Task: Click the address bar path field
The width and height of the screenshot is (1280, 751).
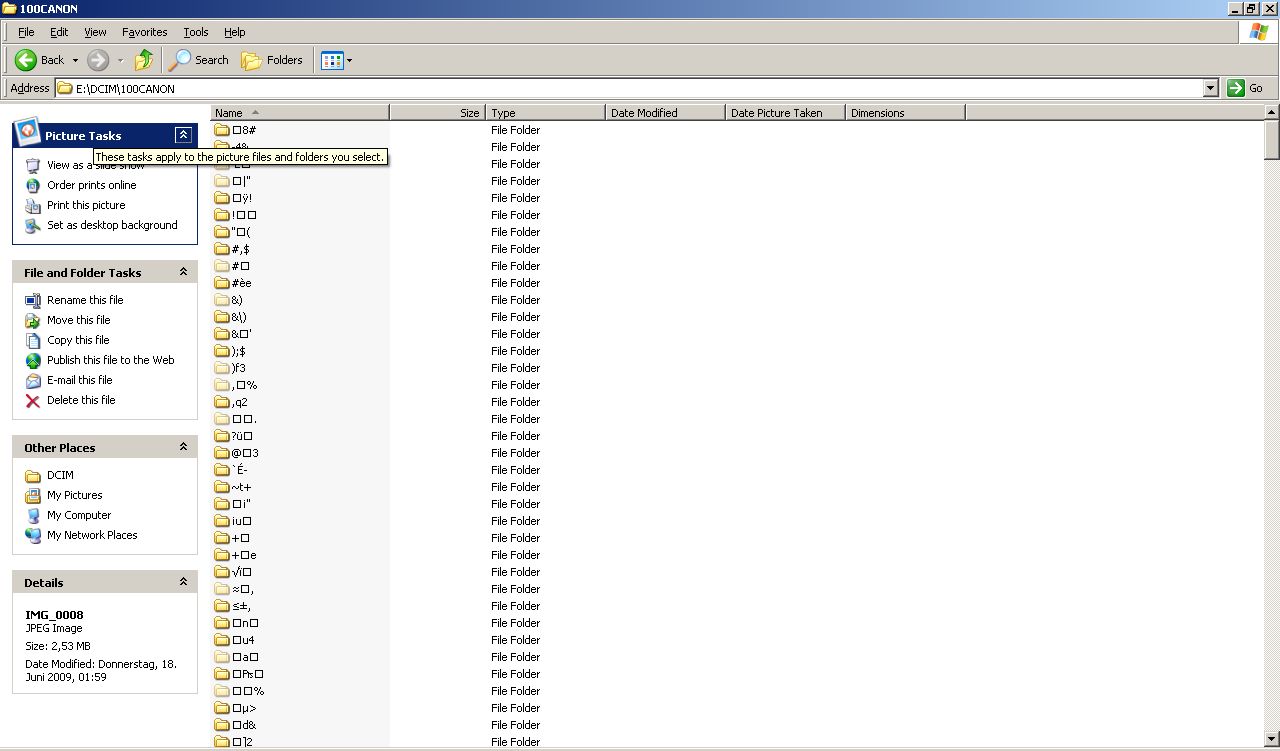Action: pos(630,88)
